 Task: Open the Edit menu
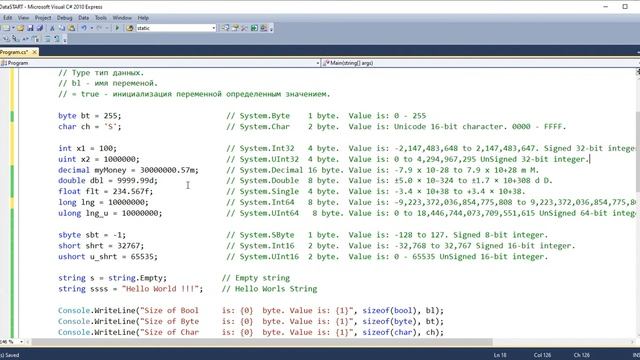(7, 18)
